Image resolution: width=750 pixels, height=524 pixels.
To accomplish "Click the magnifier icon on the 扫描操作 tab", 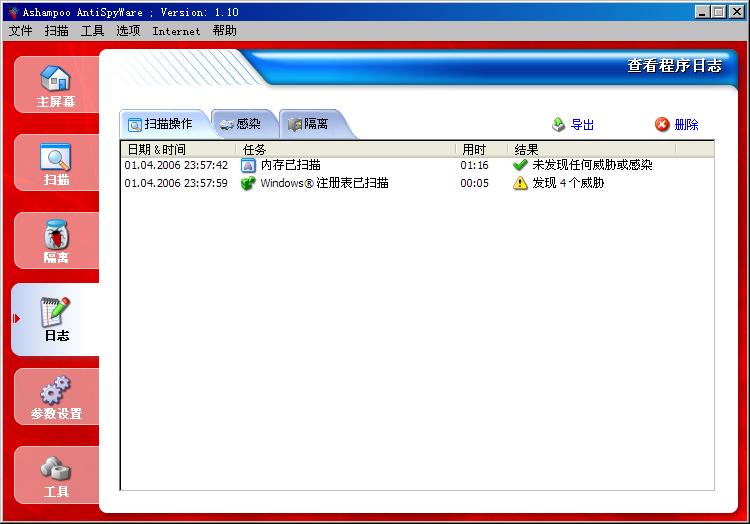I will coord(135,125).
